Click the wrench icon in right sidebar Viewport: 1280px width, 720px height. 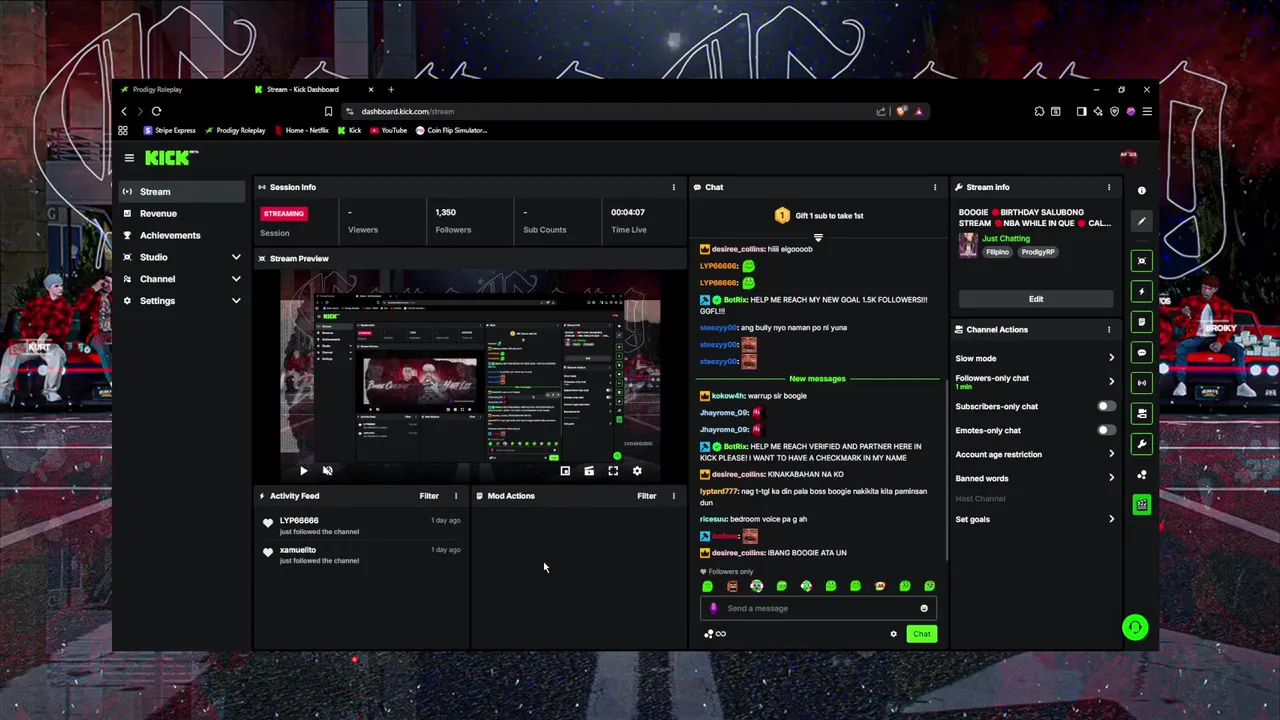(x=1142, y=444)
